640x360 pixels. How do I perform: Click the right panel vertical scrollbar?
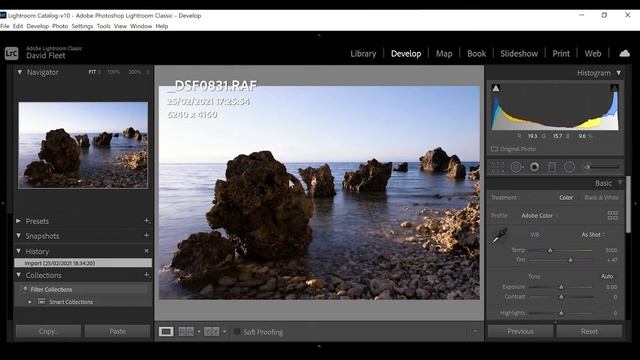coord(628,204)
